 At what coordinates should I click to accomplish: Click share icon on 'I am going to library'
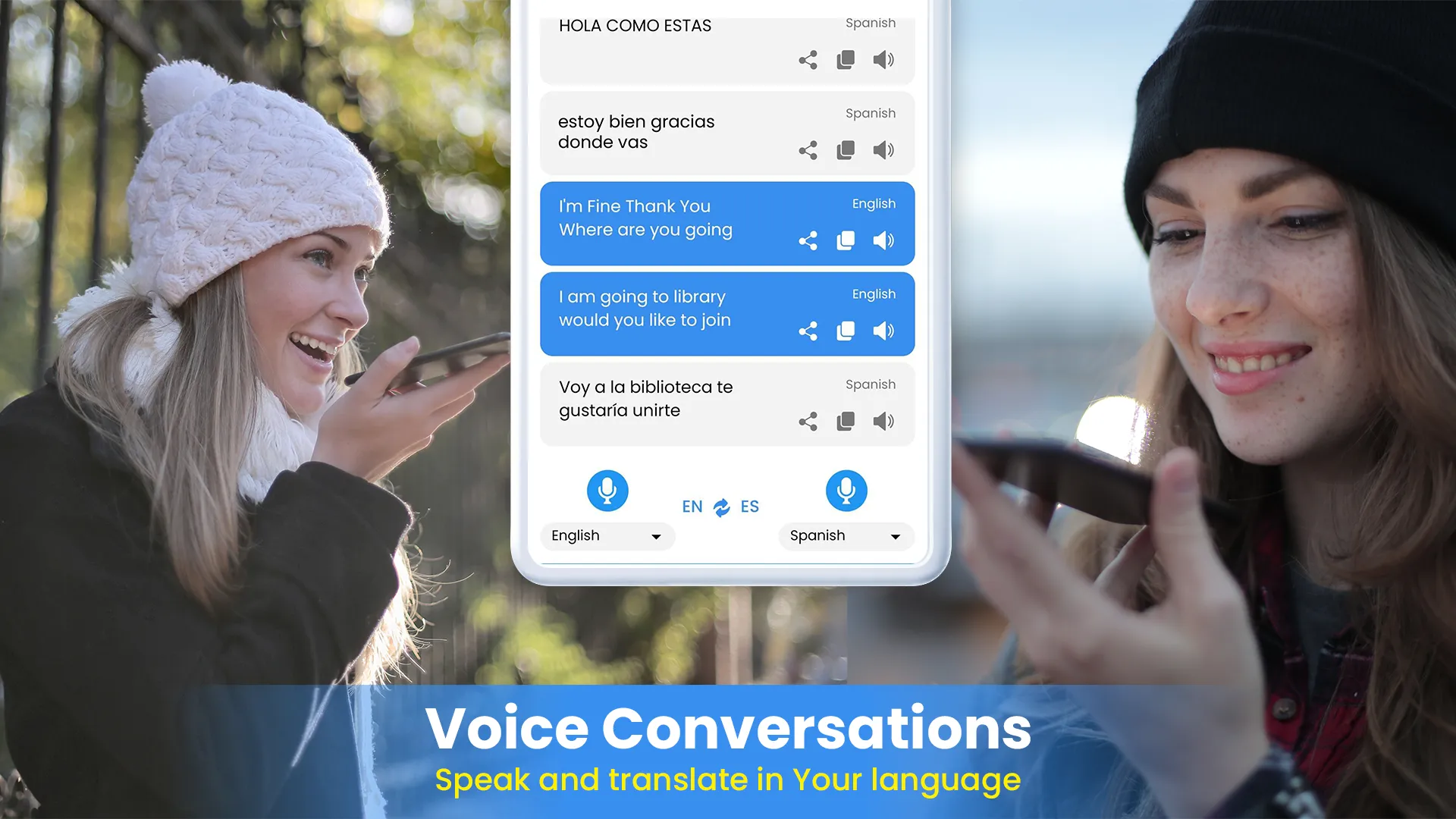point(807,330)
